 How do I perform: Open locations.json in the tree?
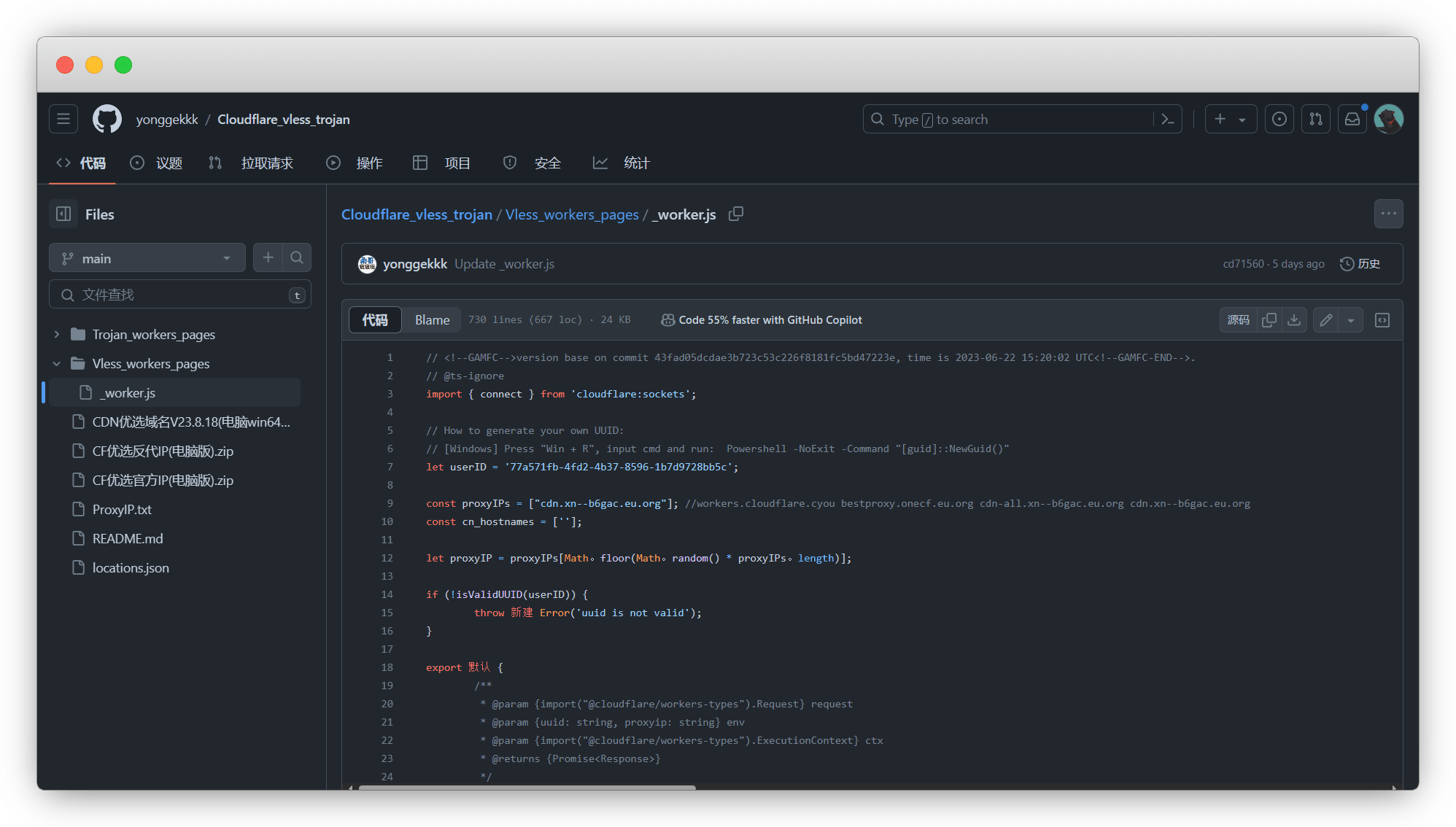click(131, 567)
